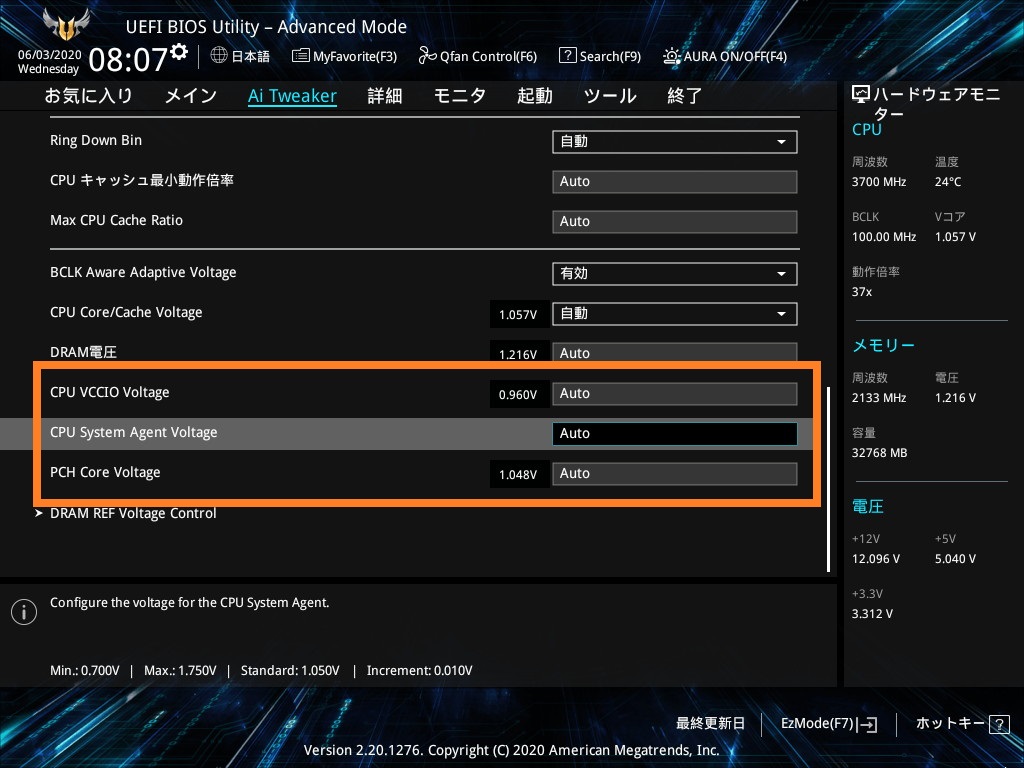Click the 2133 MHz memory frequency value
This screenshot has width=1024, height=768.
tap(879, 398)
